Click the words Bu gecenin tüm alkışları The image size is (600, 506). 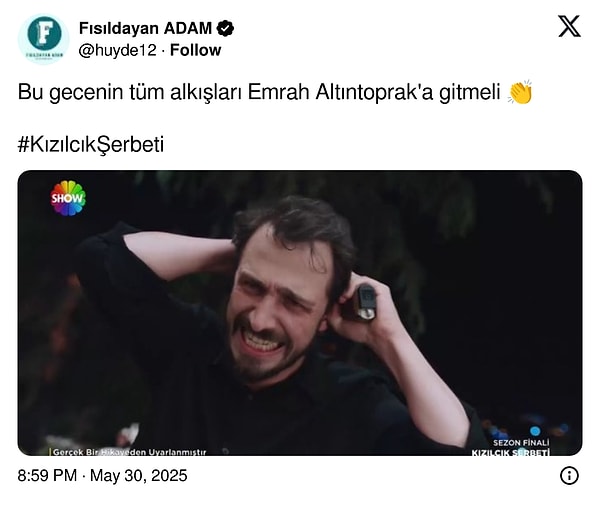tap(130, 92)
